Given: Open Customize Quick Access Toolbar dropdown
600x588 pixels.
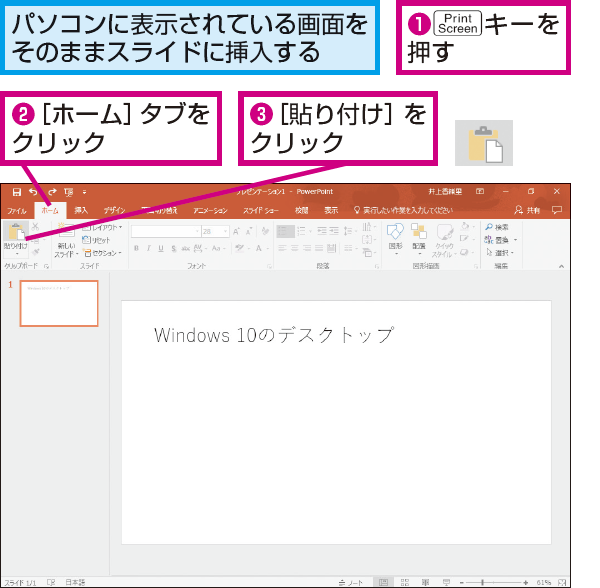Looking at the screenshot, I should [x=85, y=192].
